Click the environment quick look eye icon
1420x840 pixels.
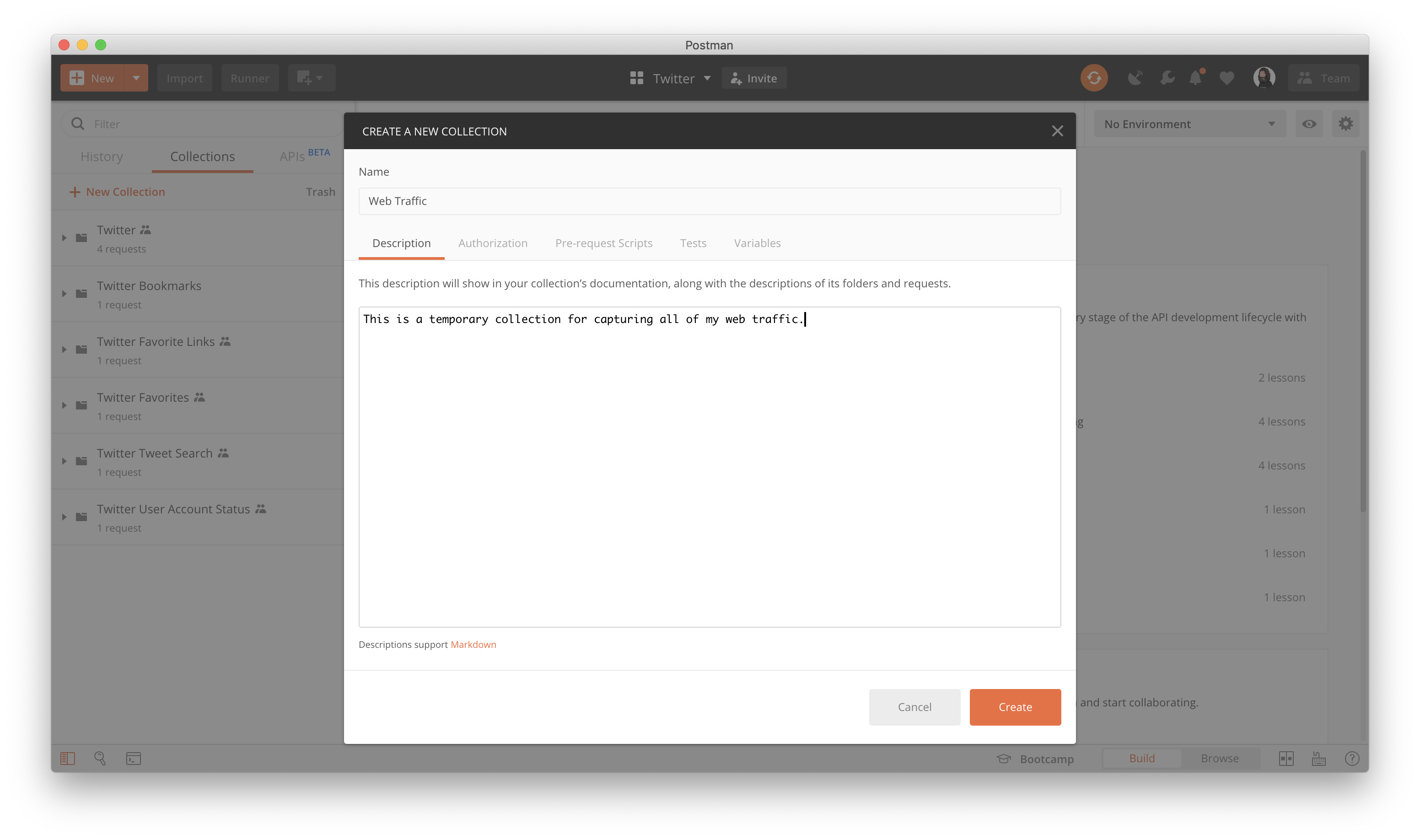point(1308,124)
